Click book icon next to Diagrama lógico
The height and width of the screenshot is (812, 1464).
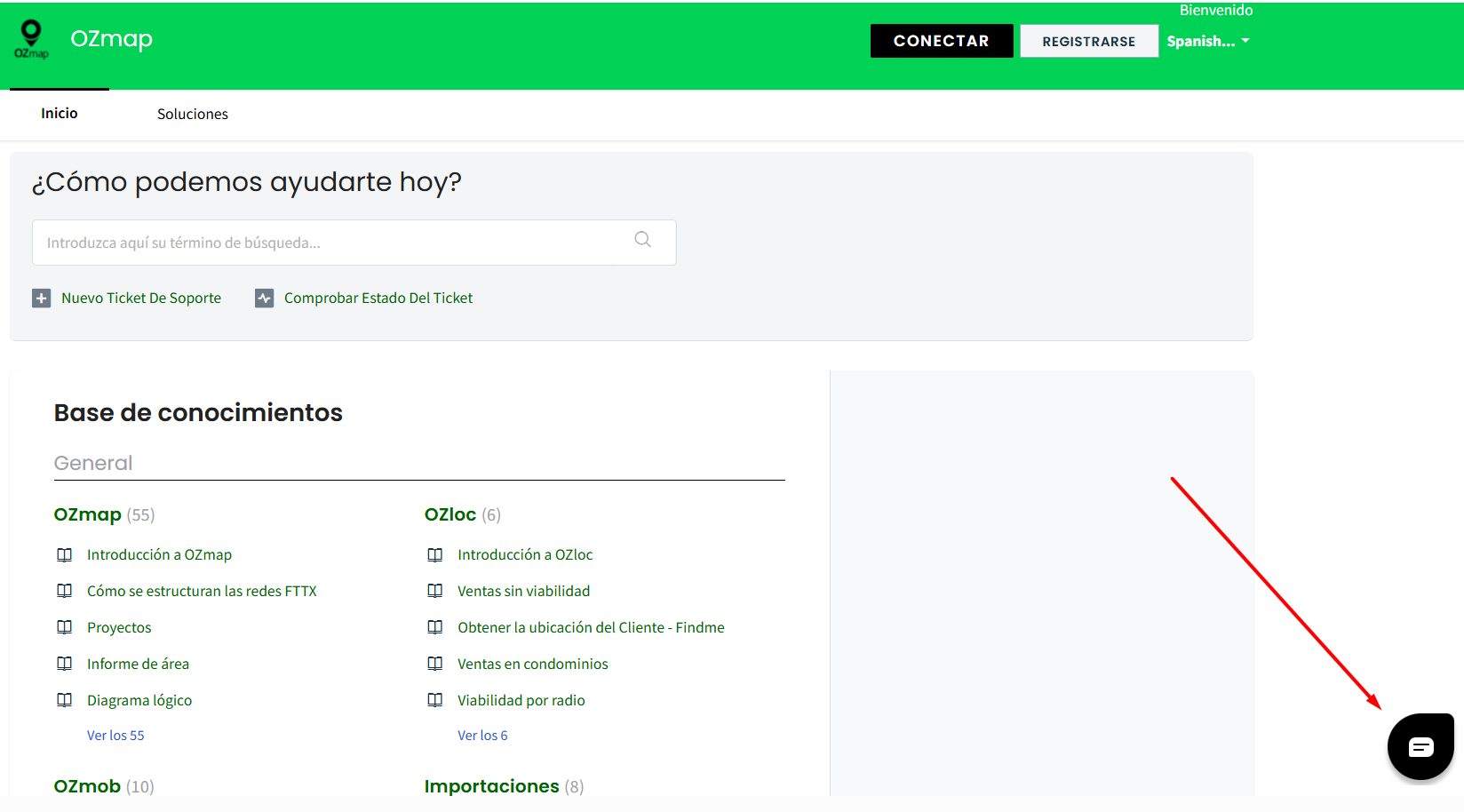(x=65, y=701)
